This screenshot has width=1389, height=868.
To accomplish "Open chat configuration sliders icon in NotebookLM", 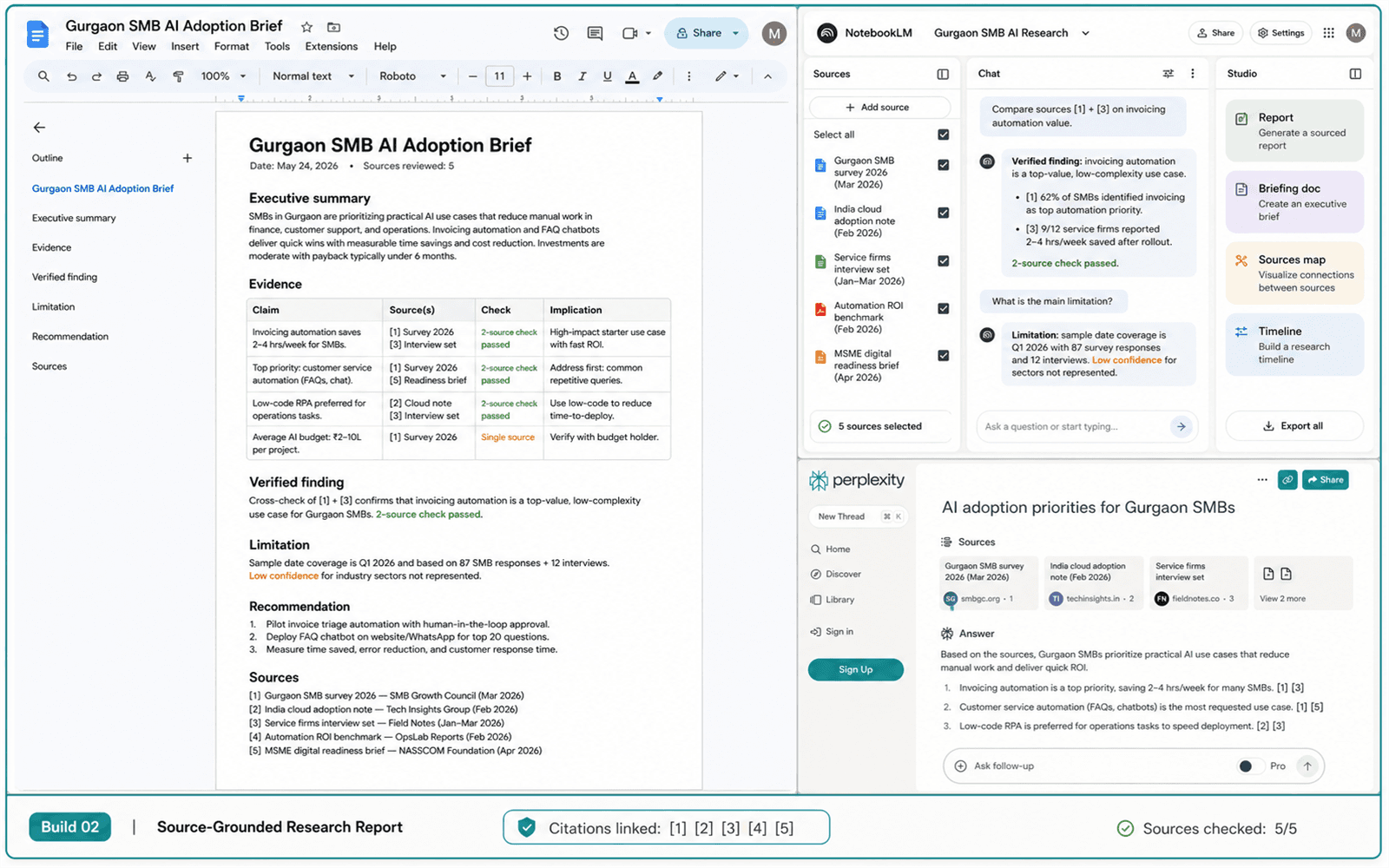I will [x=1168, y=74].
